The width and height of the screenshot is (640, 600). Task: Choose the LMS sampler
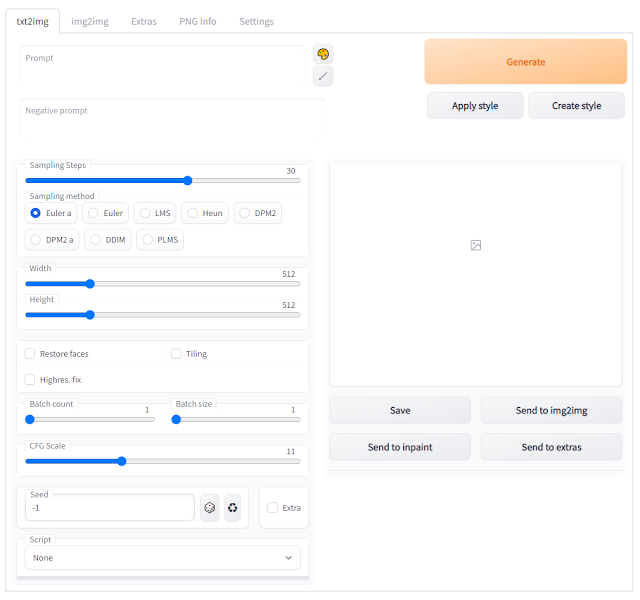point(155,213)
